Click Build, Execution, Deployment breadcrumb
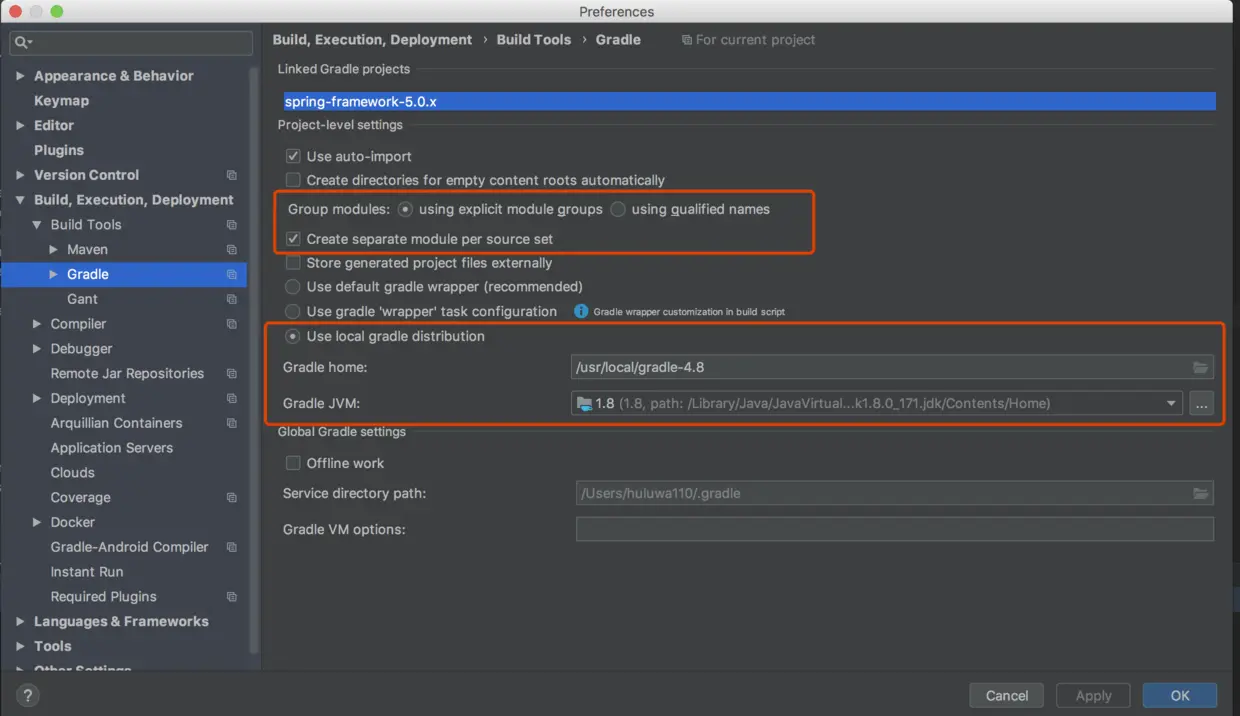Screen dimensions: 1240x716 (x=372, y=40)
